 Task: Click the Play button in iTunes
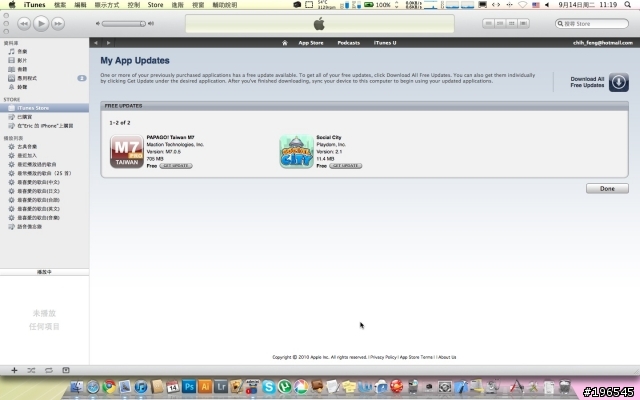pyautogui.click(x=41, y=24)
